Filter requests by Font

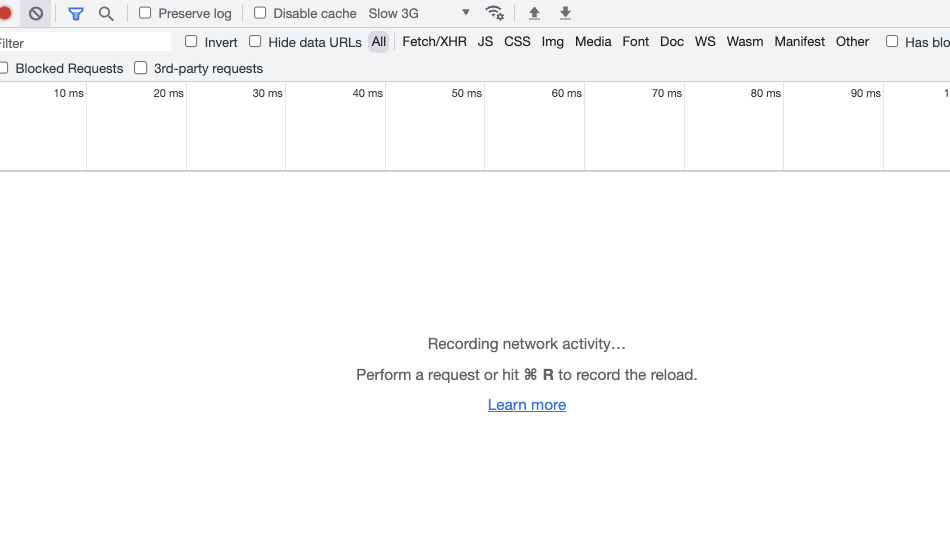(x=636, y=42)
